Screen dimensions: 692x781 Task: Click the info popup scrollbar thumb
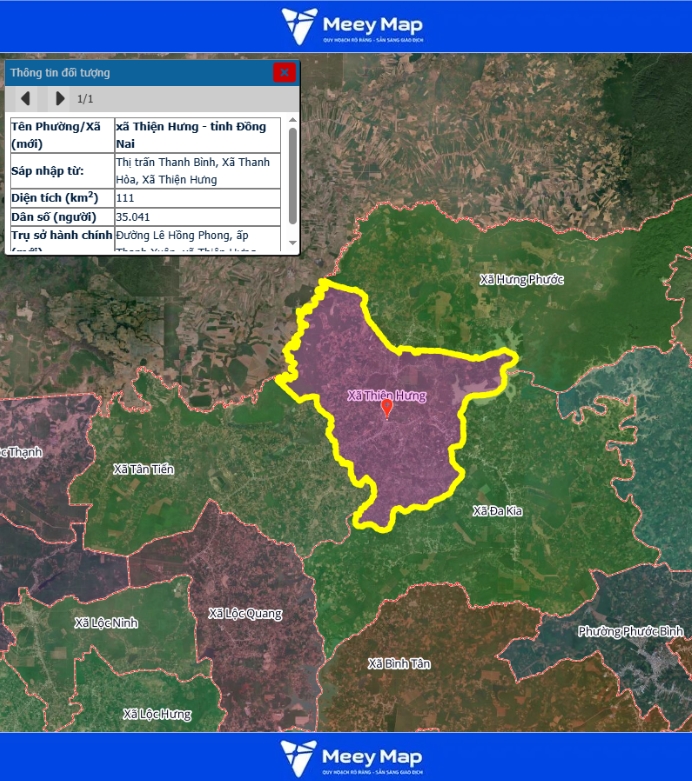pyautogui.click(x=292, y=175)
